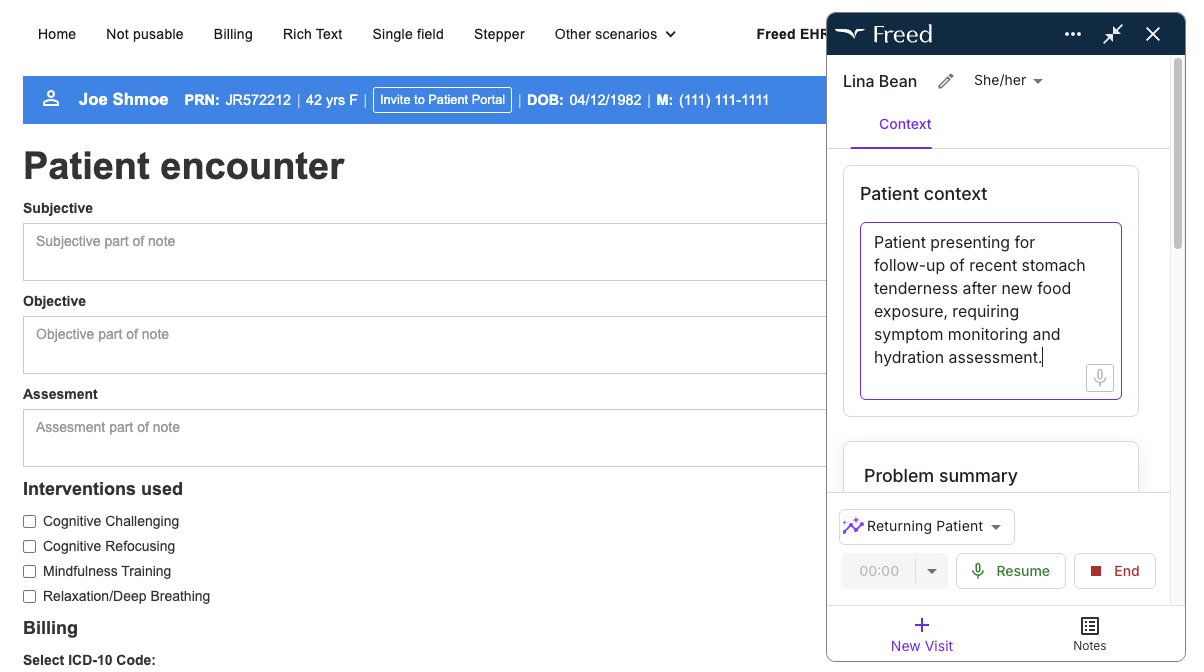
Task: Start a New Visit with the plus icon
Action: [x=921, y=634]
